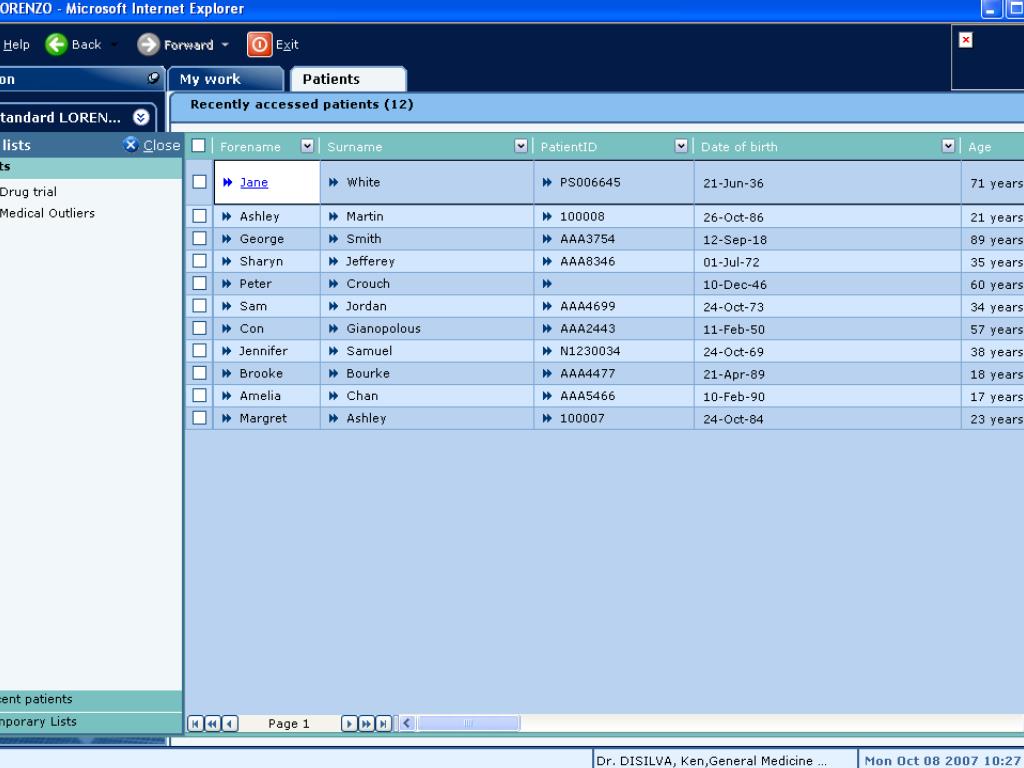Click PatientID value N1230034
The height and width of the screenshot is (768, 1024).
(x=590, y=351)
